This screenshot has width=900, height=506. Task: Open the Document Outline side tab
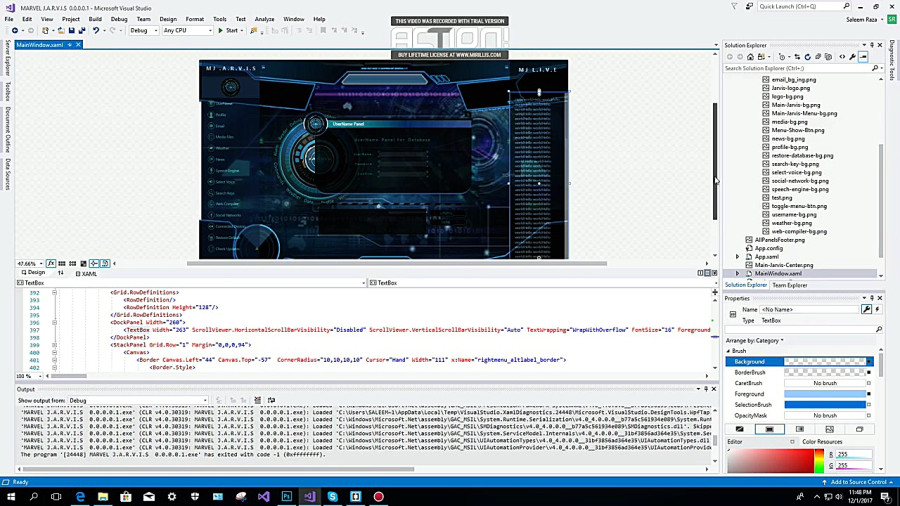tap(7, 129)
